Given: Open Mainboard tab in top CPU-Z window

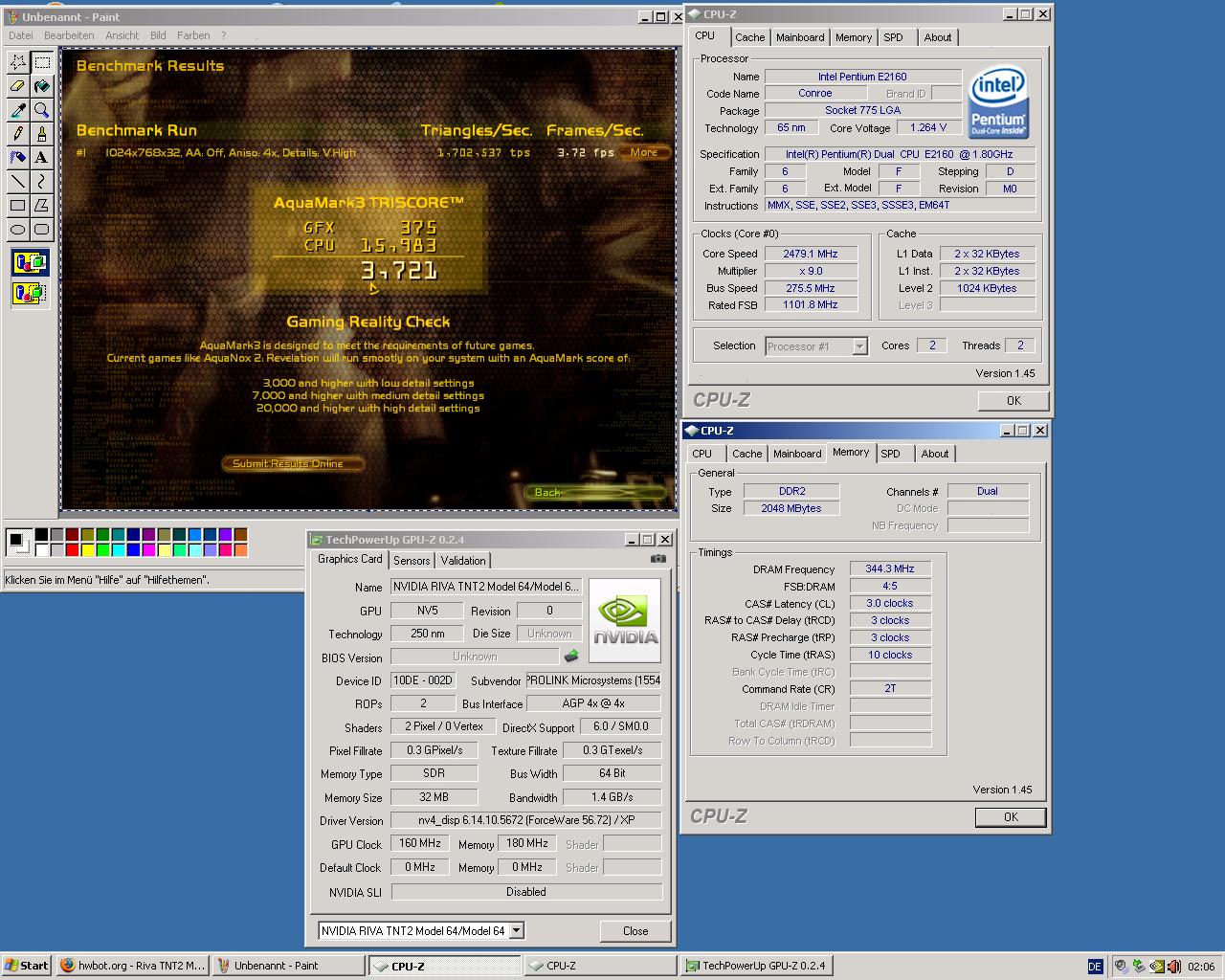Looking at the screenshot, I should click(800, 37).
